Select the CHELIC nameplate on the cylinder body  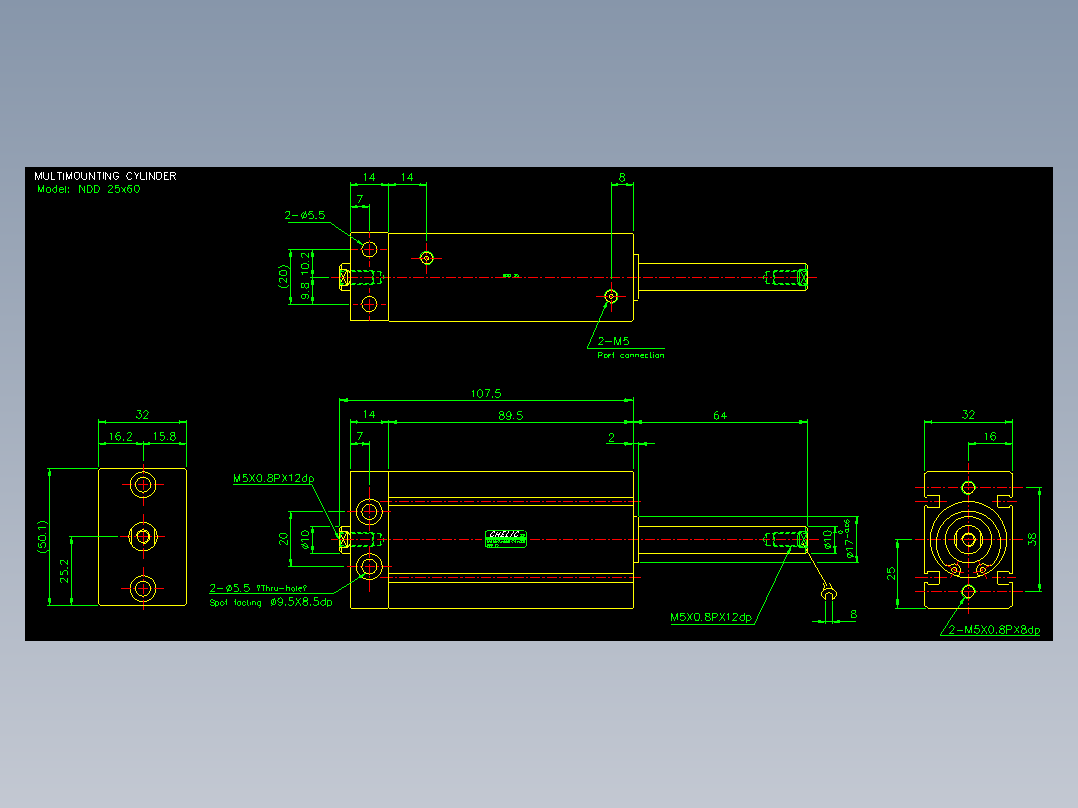[506, 538]
